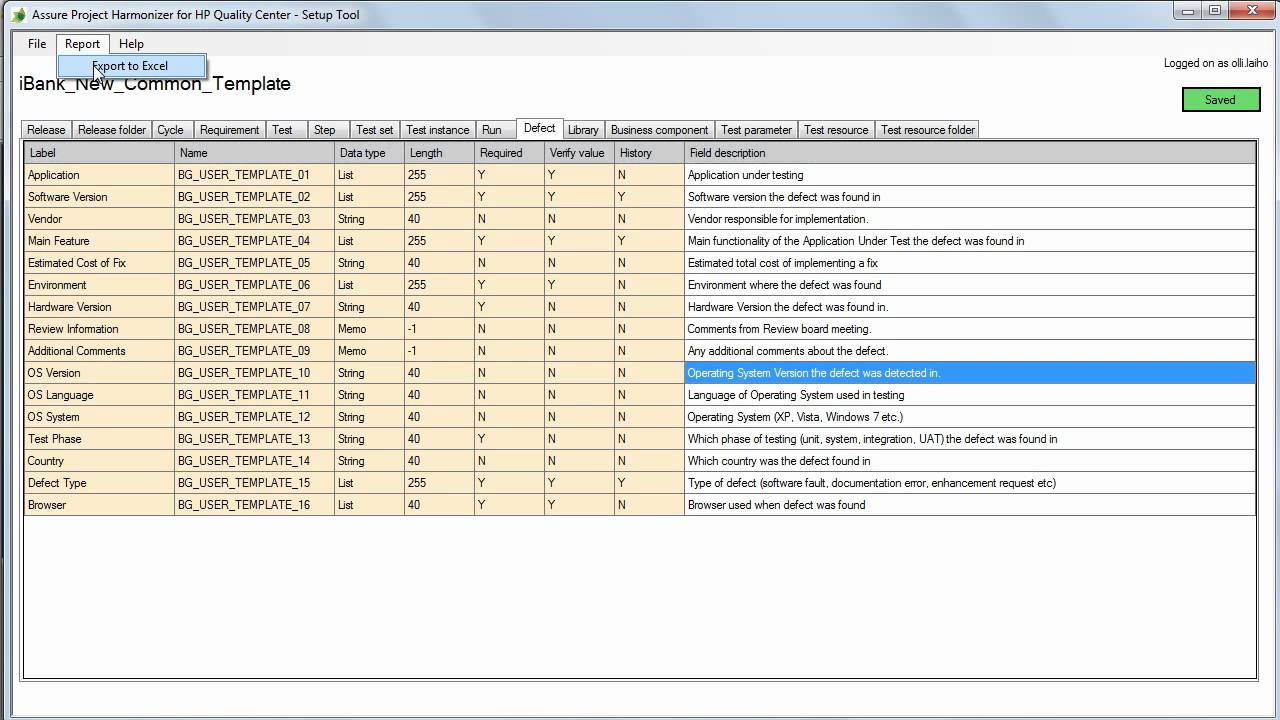Switch to the Test parameter tab
This screenshot has height=720, width=1280.
coord(757,130)
